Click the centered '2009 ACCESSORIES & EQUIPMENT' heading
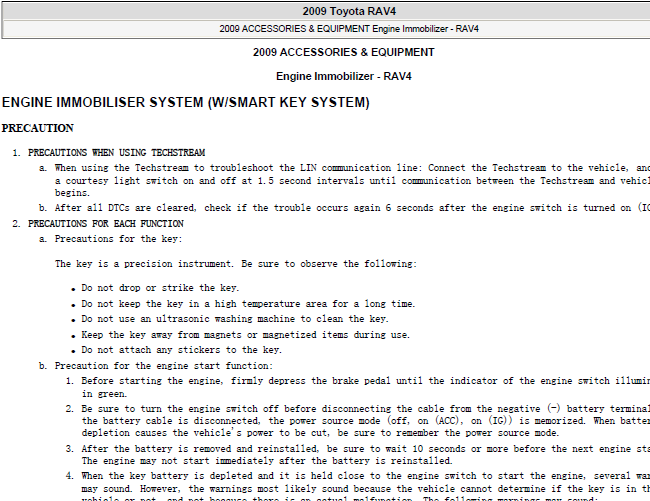 (x=344, y=52)
